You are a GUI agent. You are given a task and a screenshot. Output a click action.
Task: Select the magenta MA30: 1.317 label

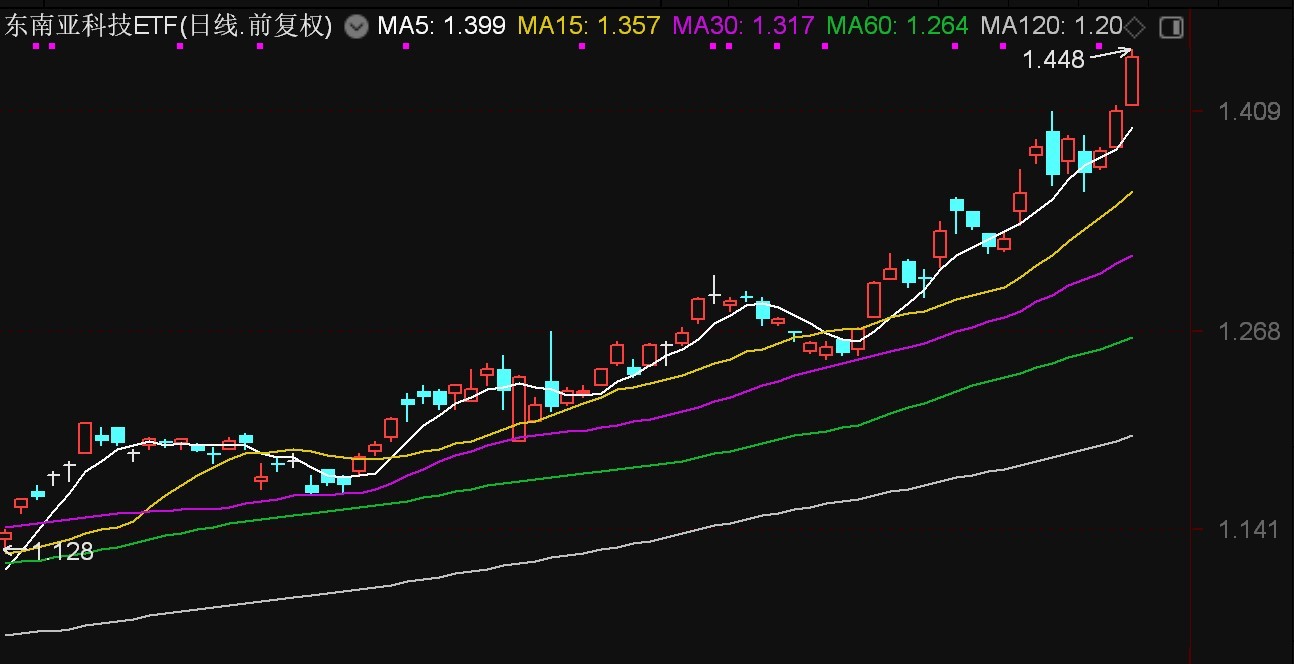point(744,27)
